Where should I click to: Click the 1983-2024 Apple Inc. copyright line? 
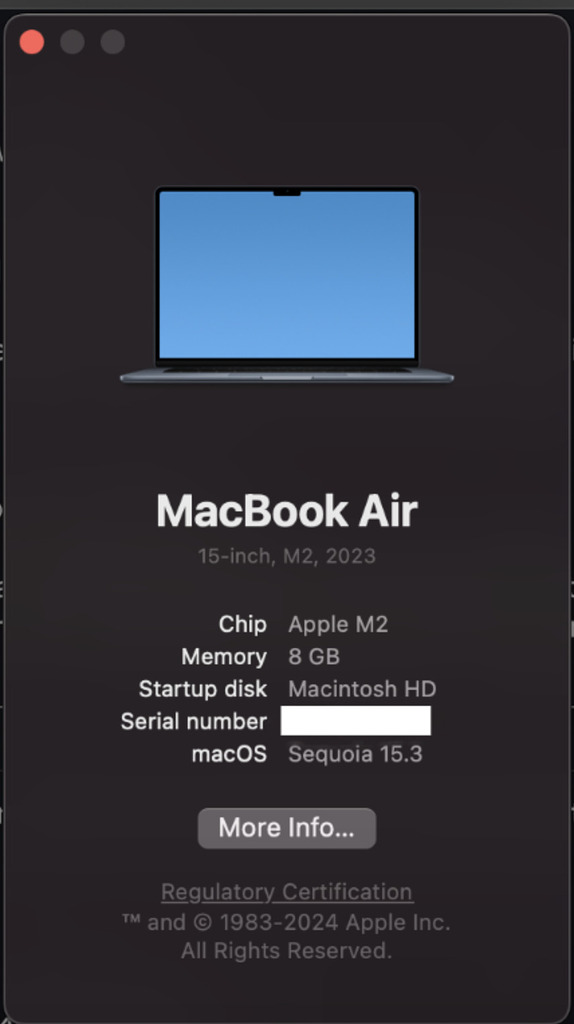[287, 923]
